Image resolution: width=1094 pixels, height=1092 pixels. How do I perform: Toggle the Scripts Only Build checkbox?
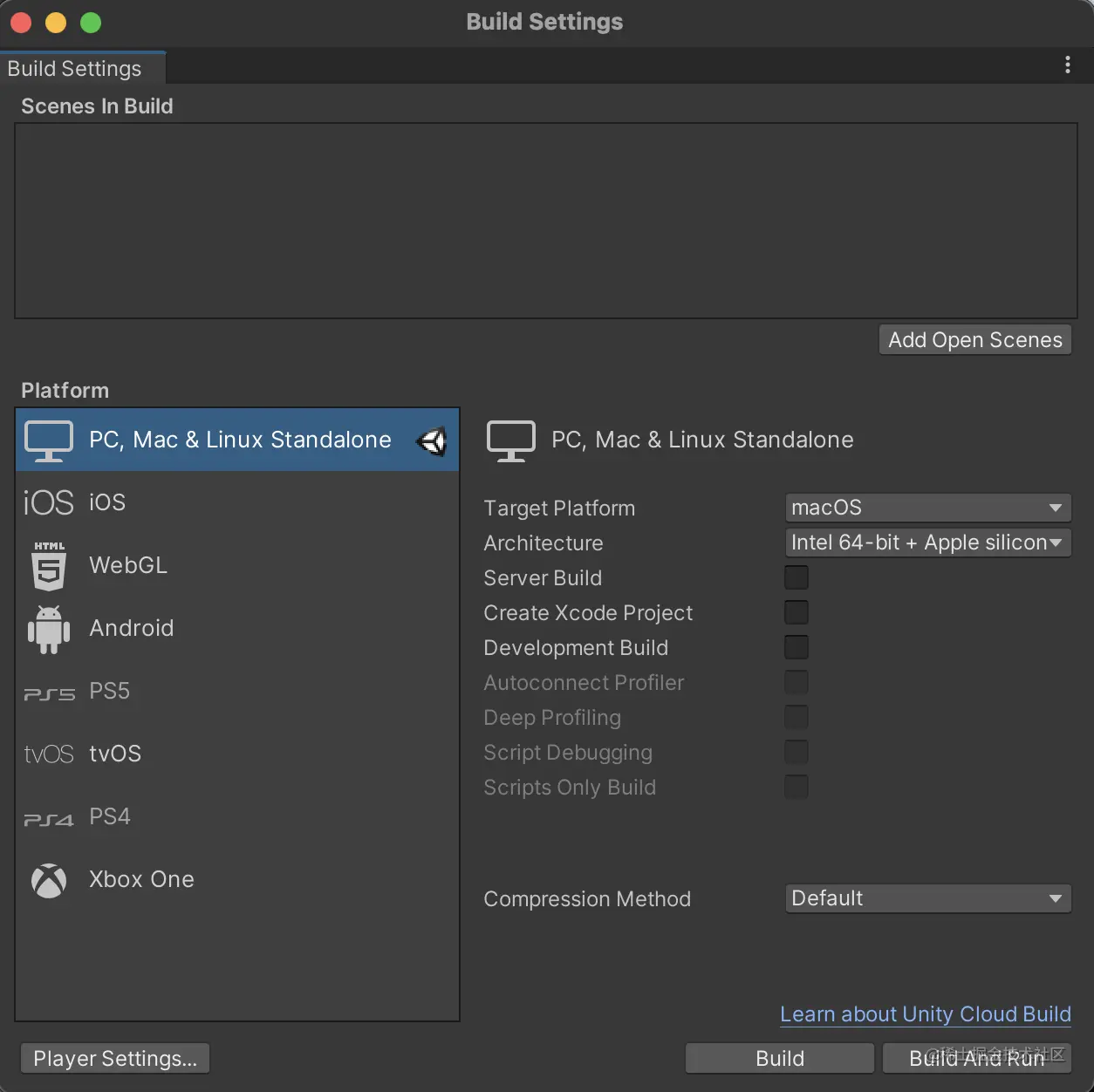(x=797, y=787)
